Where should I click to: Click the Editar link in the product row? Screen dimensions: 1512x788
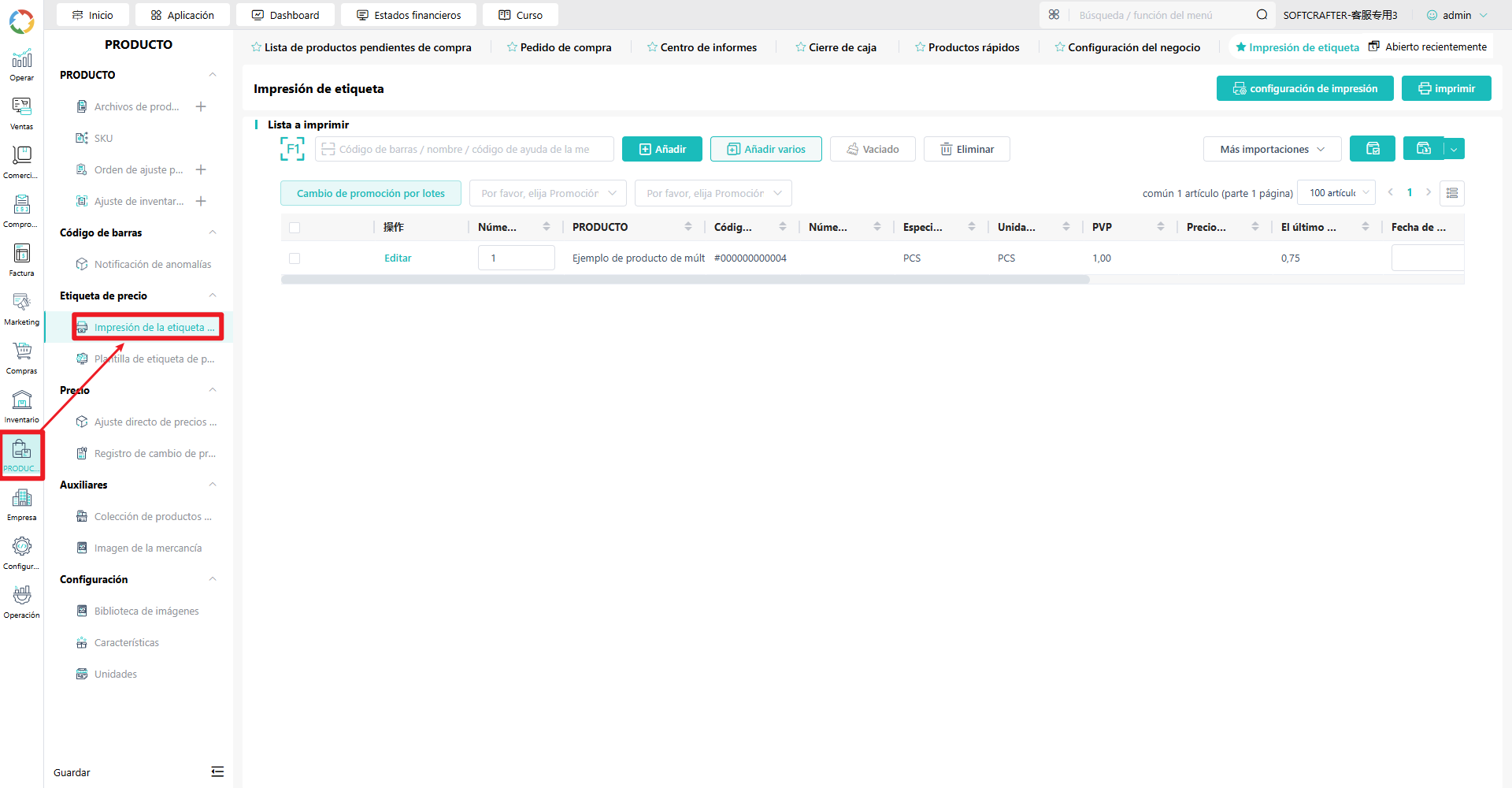point(398,258)
